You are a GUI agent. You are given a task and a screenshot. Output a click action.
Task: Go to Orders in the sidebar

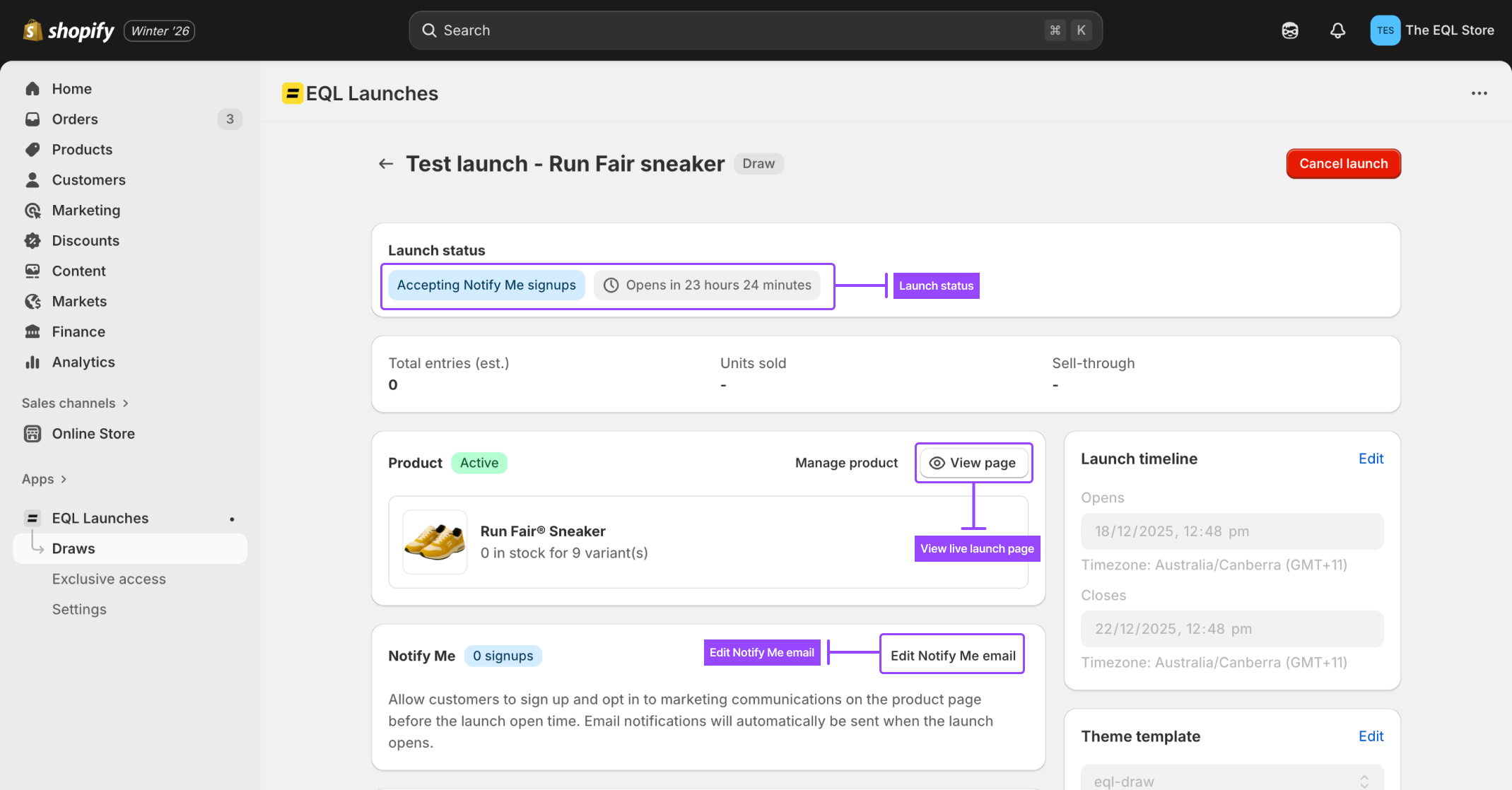coord(75,119)
